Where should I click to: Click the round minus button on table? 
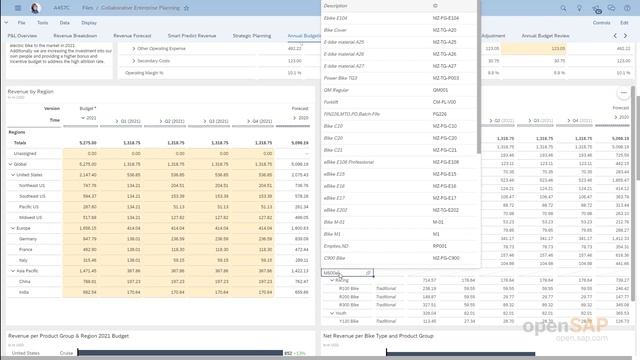coord(624,93)
